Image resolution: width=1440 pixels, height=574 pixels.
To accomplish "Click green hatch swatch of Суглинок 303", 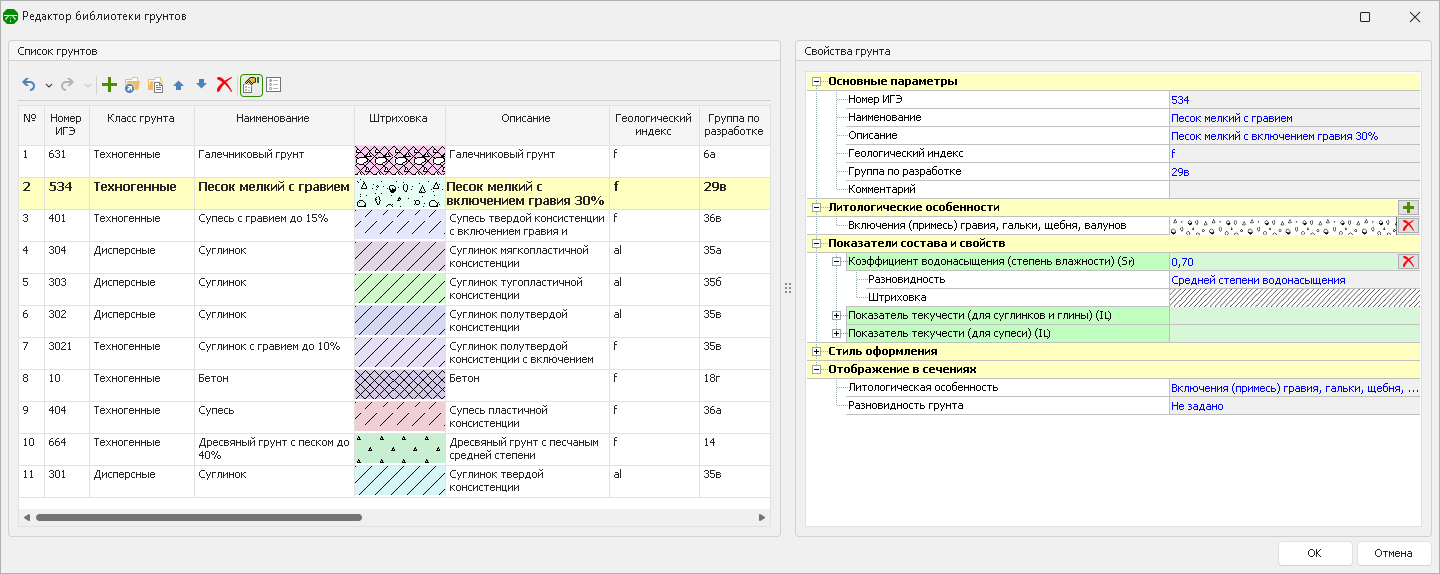I will (x=400, y=289).
